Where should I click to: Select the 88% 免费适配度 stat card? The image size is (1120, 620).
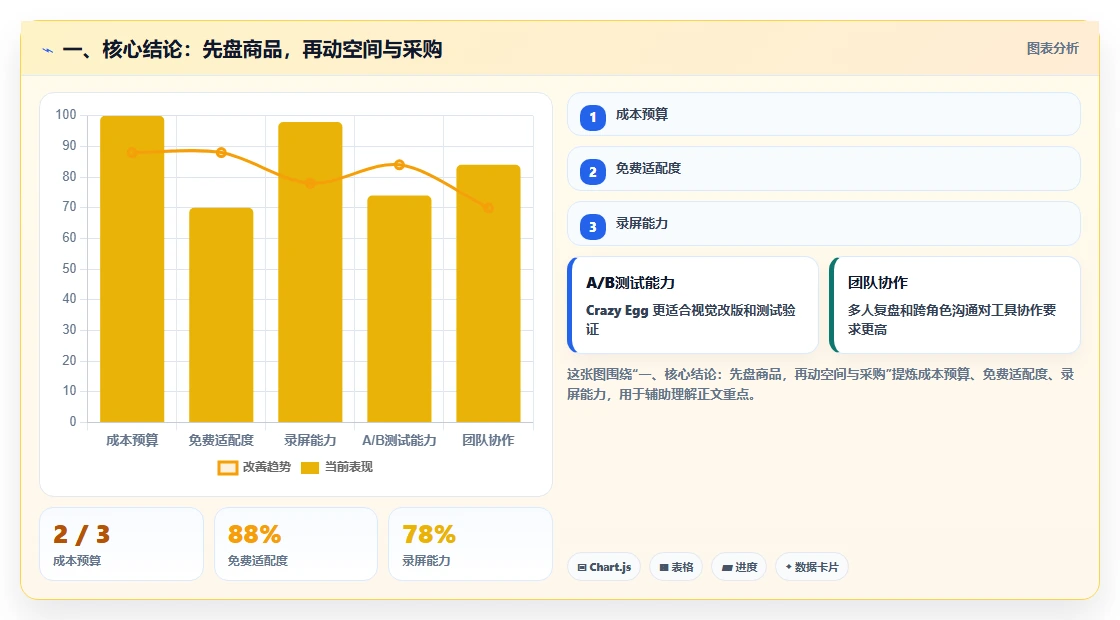(x=296, y=544)
